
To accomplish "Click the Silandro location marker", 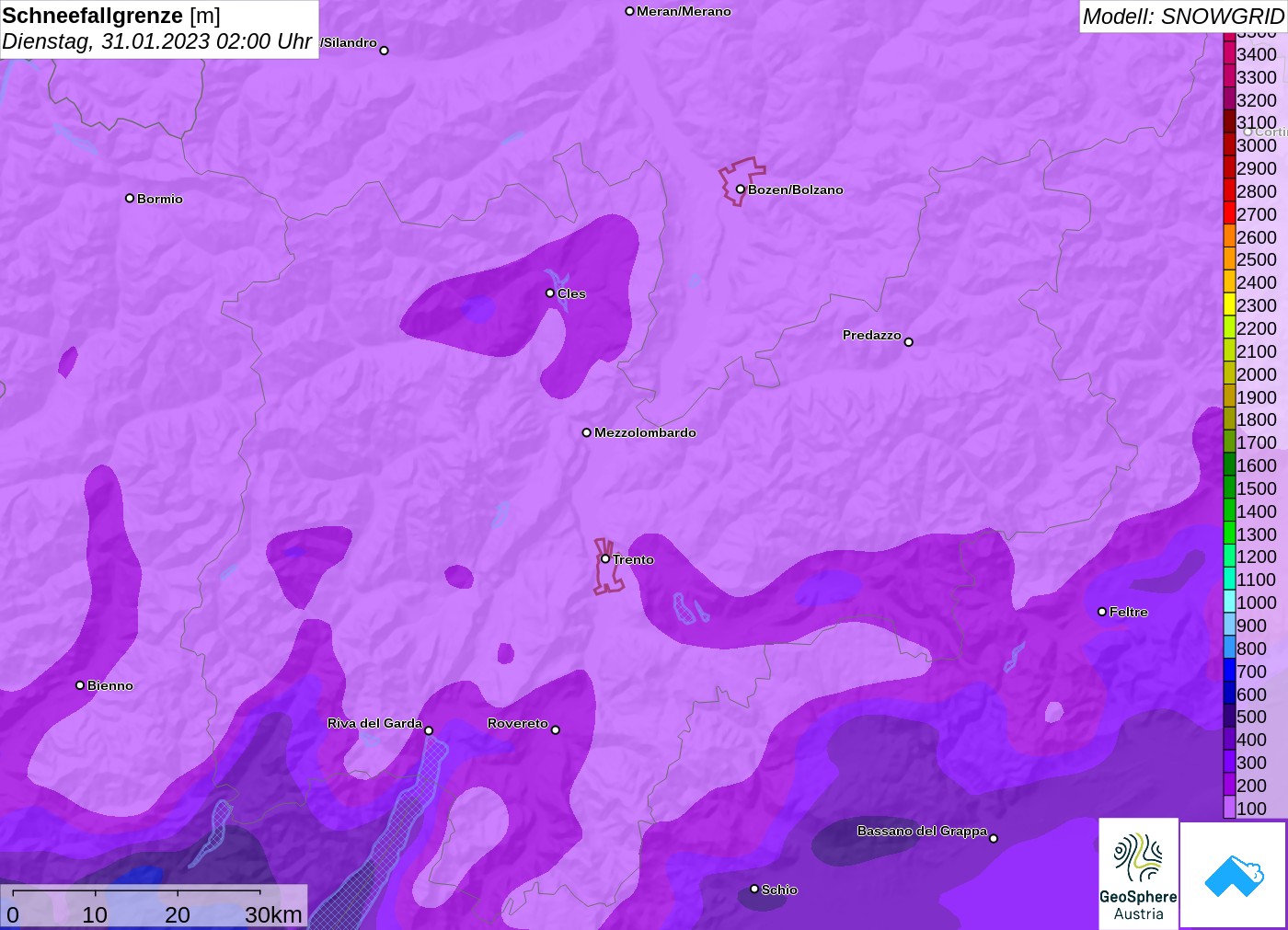I will click(x=385, y=51).
